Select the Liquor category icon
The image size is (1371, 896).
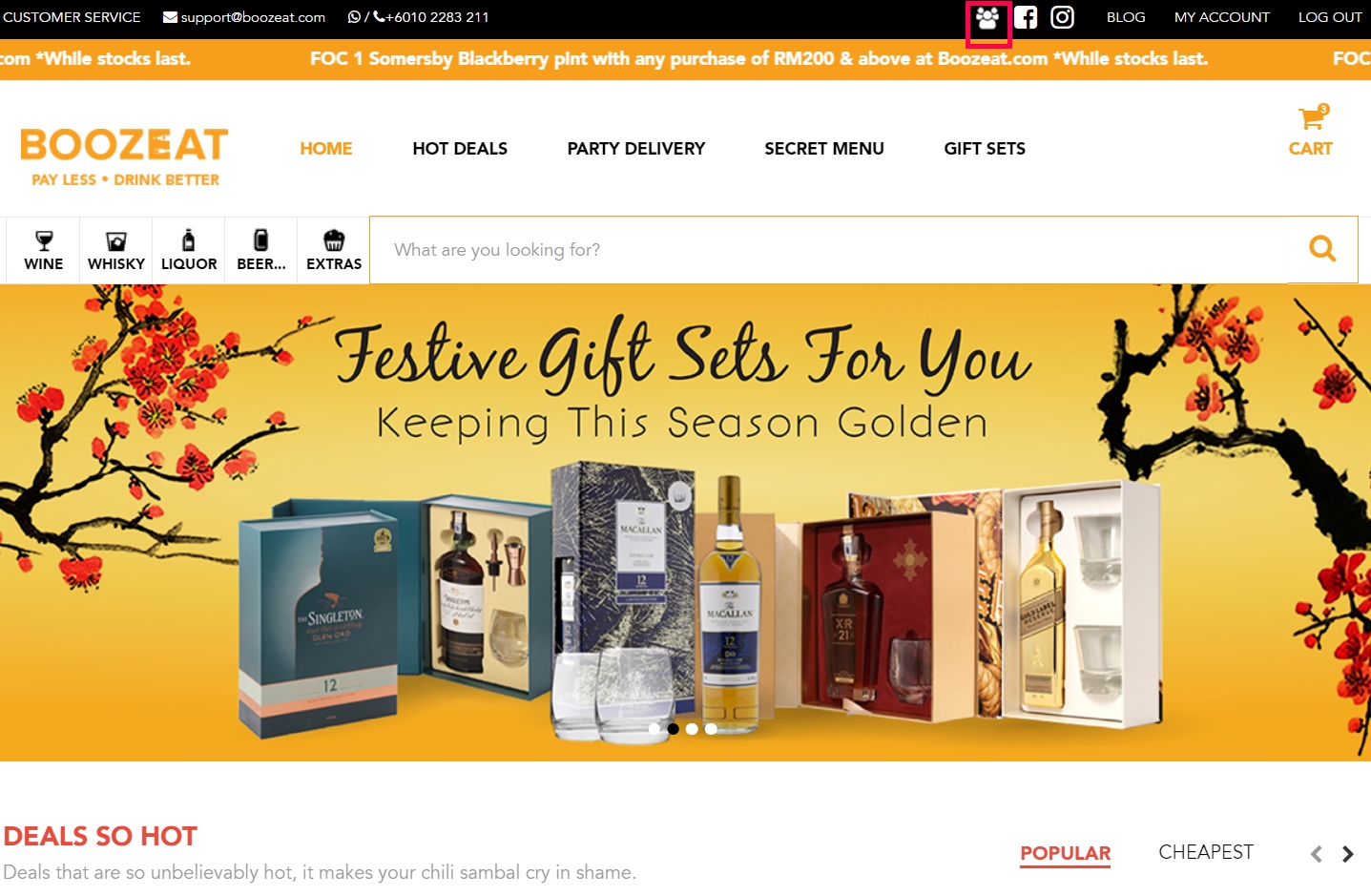click(x=189, y=240)
